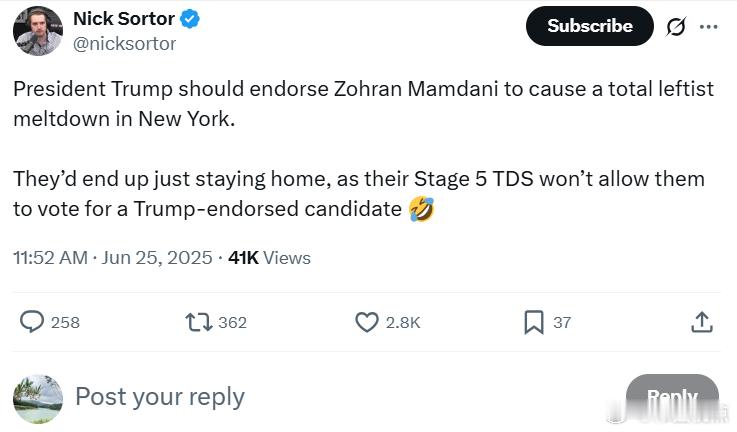The width and height of the screenshot is (737, 432).
Task: Bookmark this post
Action: coord(534,322)
